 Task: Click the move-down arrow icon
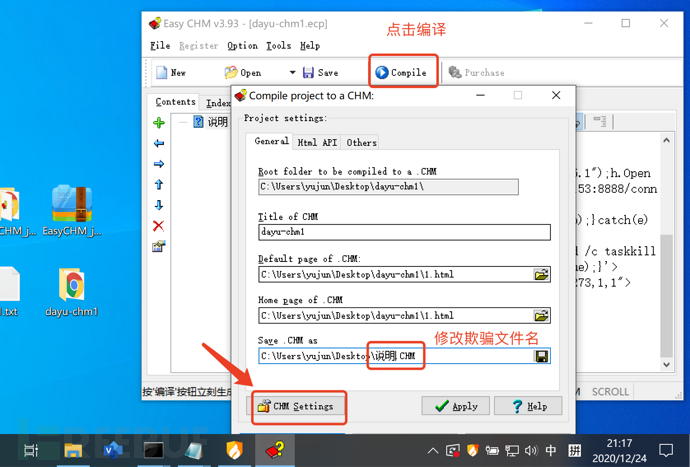pos(159,205)
